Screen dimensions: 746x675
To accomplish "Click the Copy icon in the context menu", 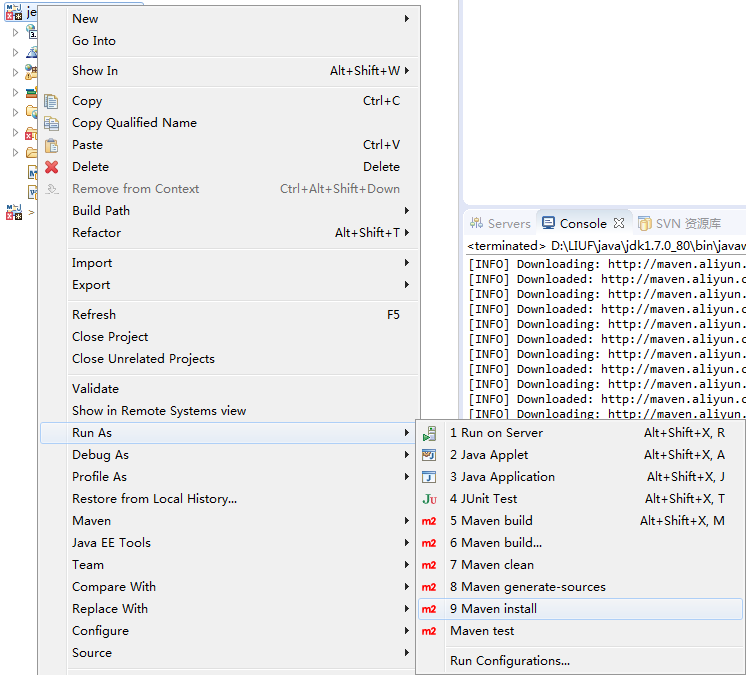I will (x=51, y=101).
